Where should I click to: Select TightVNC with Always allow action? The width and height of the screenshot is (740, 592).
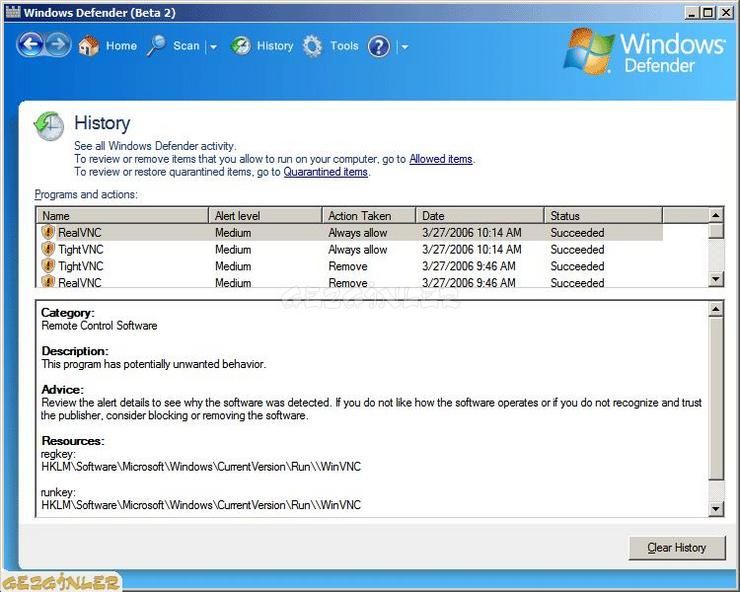[x=350, y=249]
